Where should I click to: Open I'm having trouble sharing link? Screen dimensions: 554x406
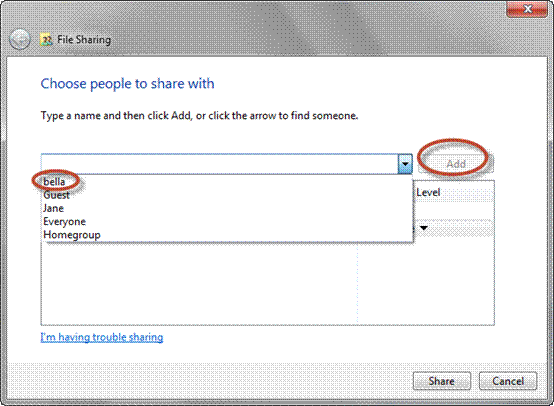(x=102, y=337)
